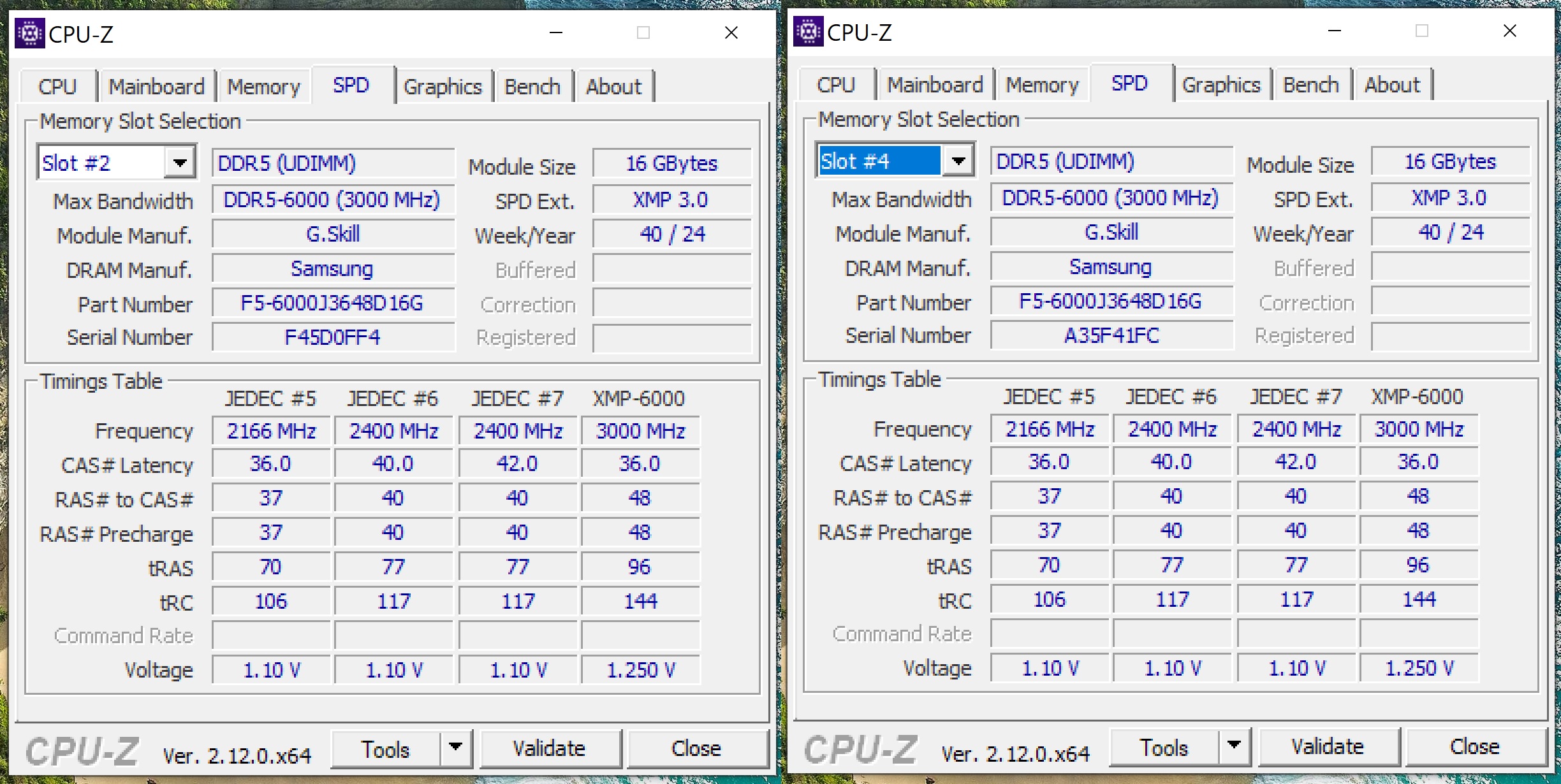The height and width of the screenshot is (784, 1561).
Task: Close the left CPU-Z window via X
Action: tap(731, 33)
